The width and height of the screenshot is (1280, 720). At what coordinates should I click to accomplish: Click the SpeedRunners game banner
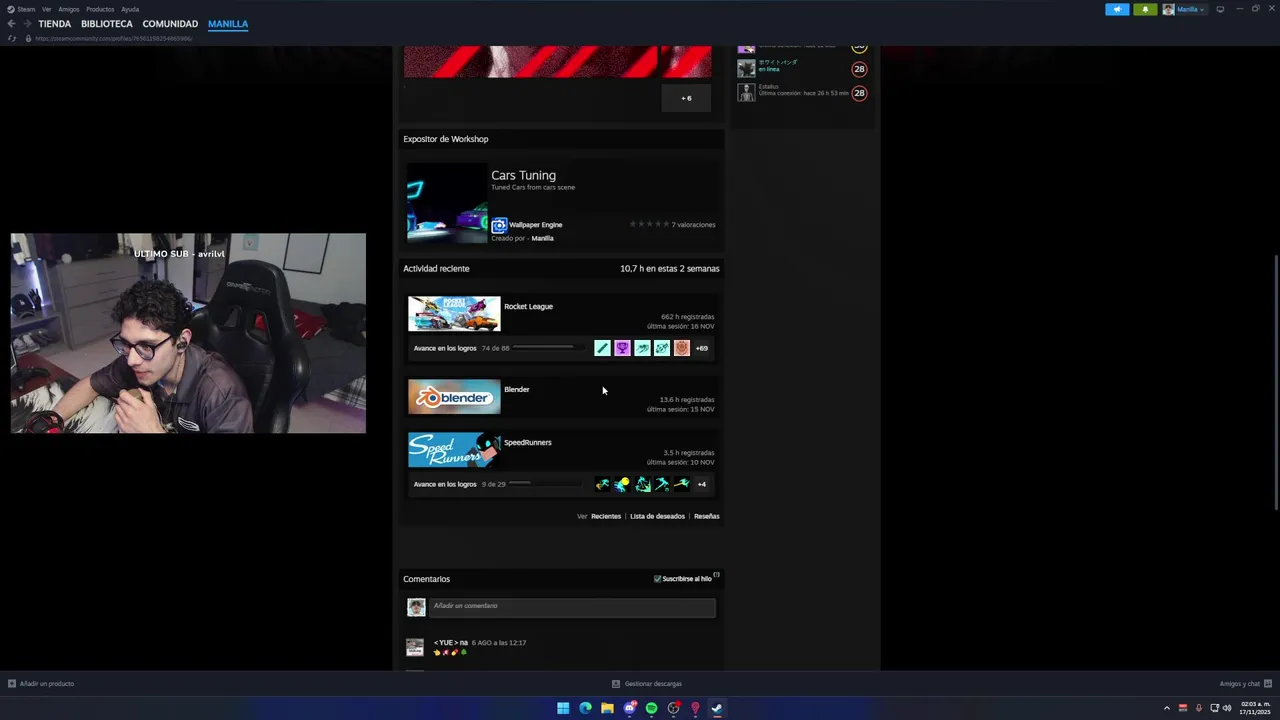tap(454, 450)
